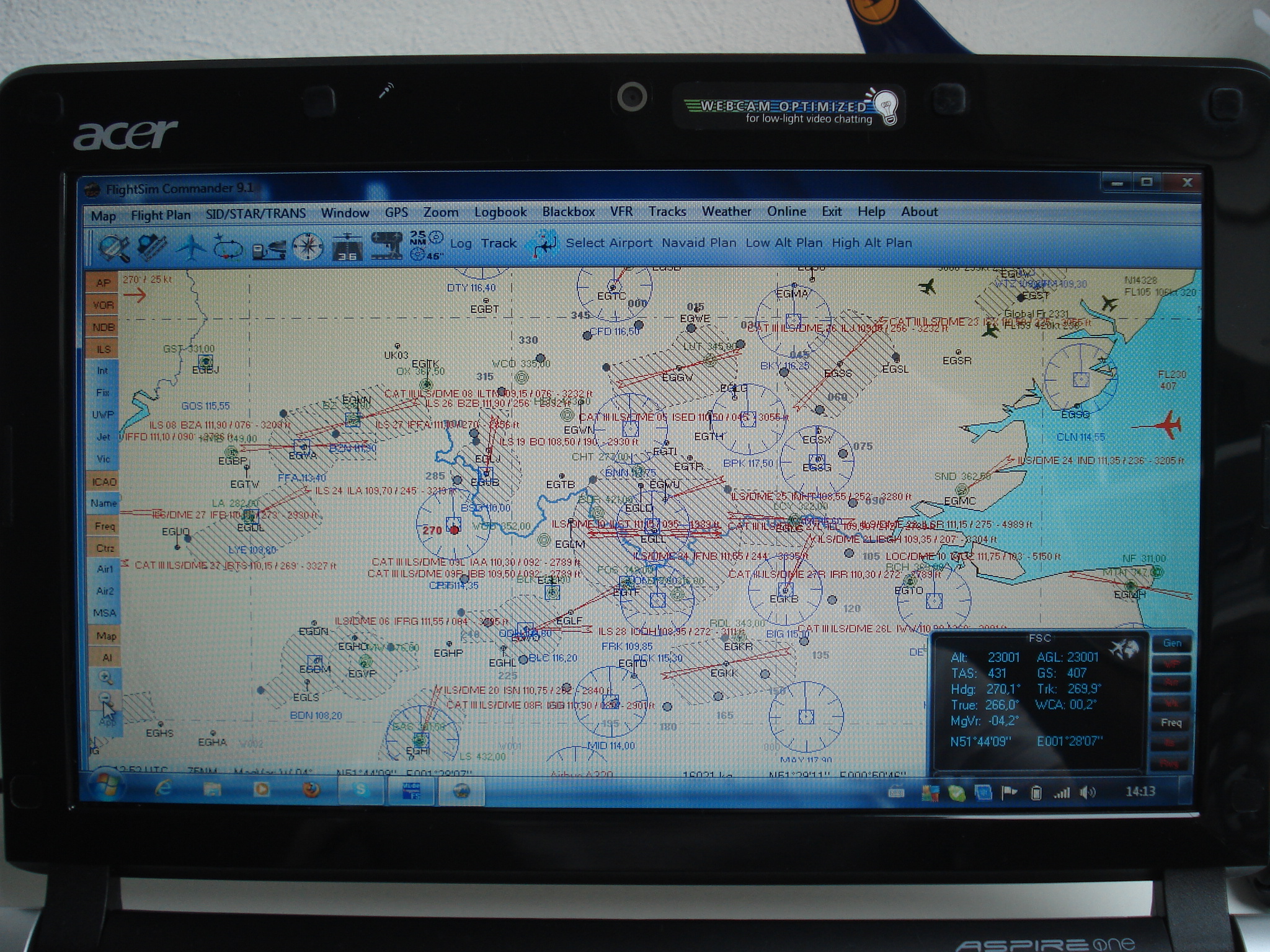1270x952 pixels.
Task: Open the compass rose tool
Action: point(308,247)
